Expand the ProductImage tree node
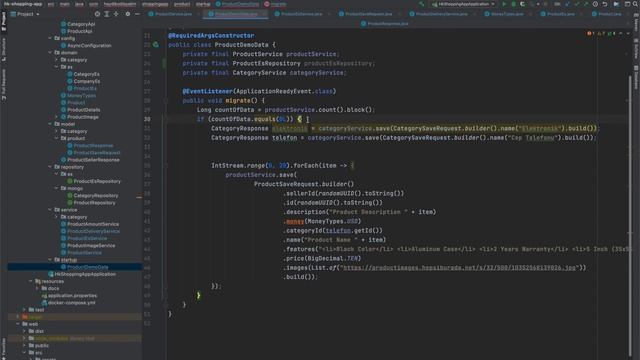The width and height of the screenshot is (640, 360). (x=57, y=117)
